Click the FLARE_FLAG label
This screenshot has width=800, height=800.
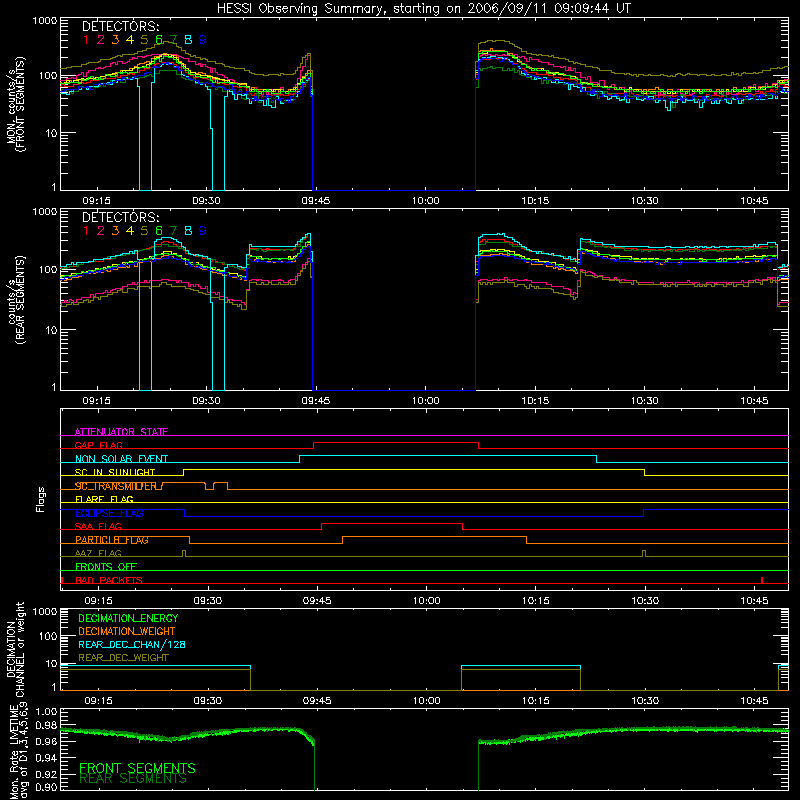104,499
